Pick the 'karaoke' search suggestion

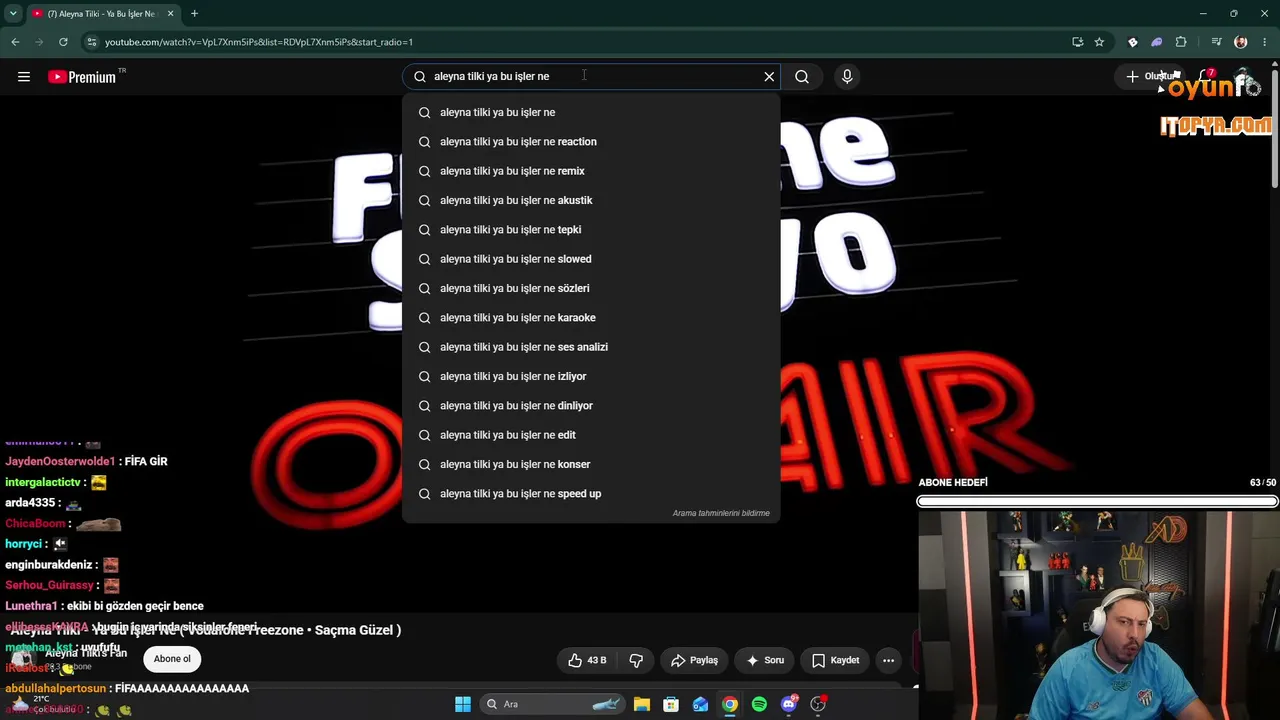591,318
